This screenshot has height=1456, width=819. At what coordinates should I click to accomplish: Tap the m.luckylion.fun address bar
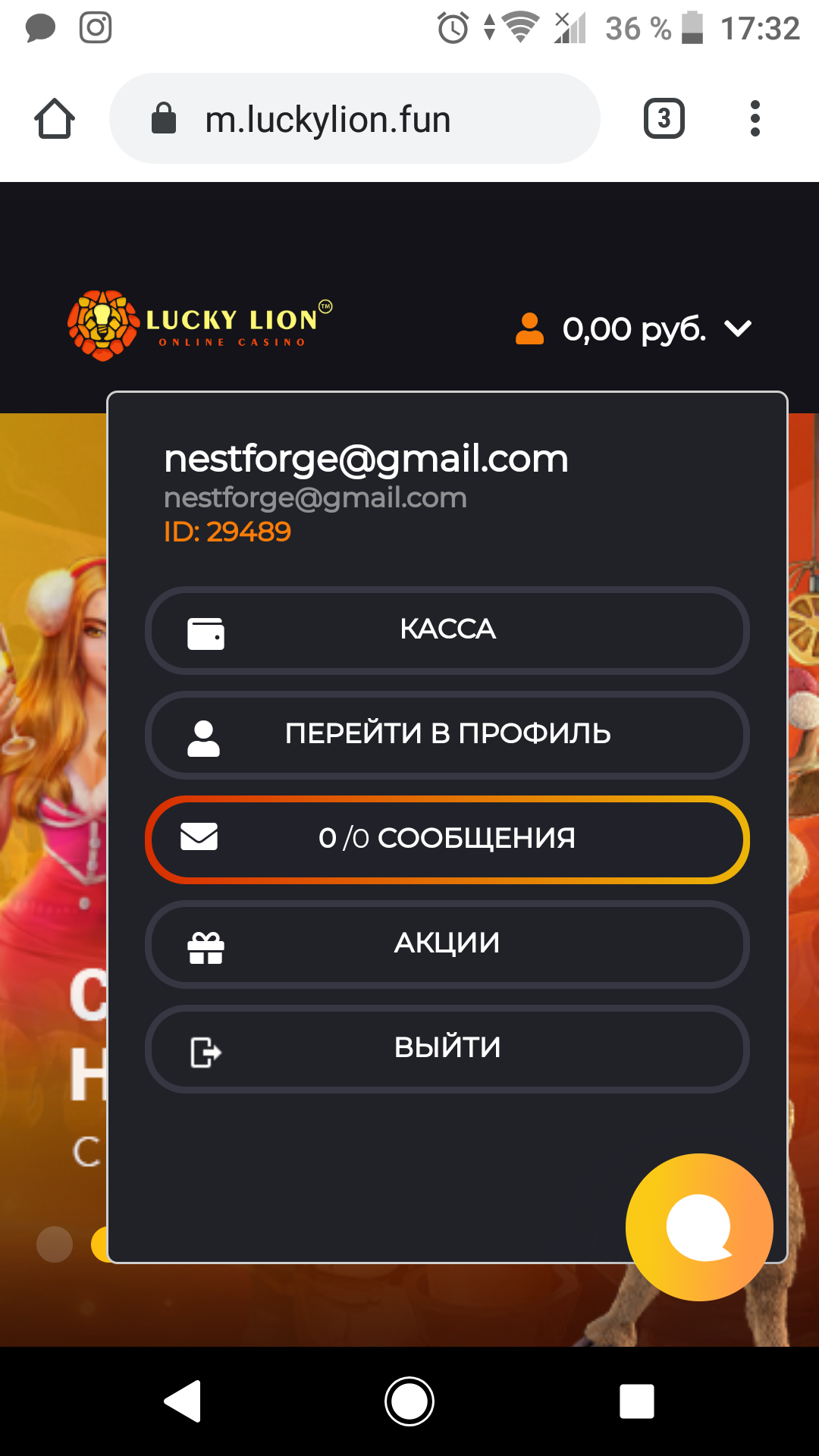[x=355, y=118]
